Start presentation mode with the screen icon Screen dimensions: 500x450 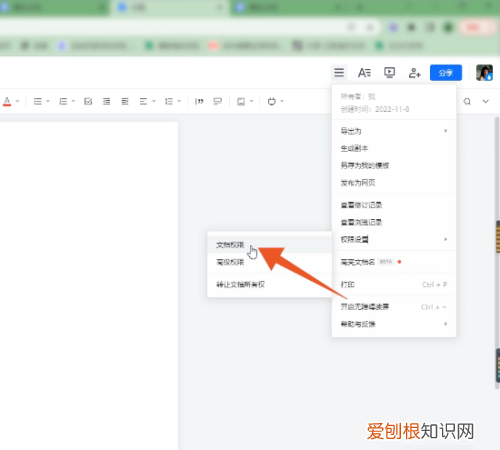(x=389, y=72)
